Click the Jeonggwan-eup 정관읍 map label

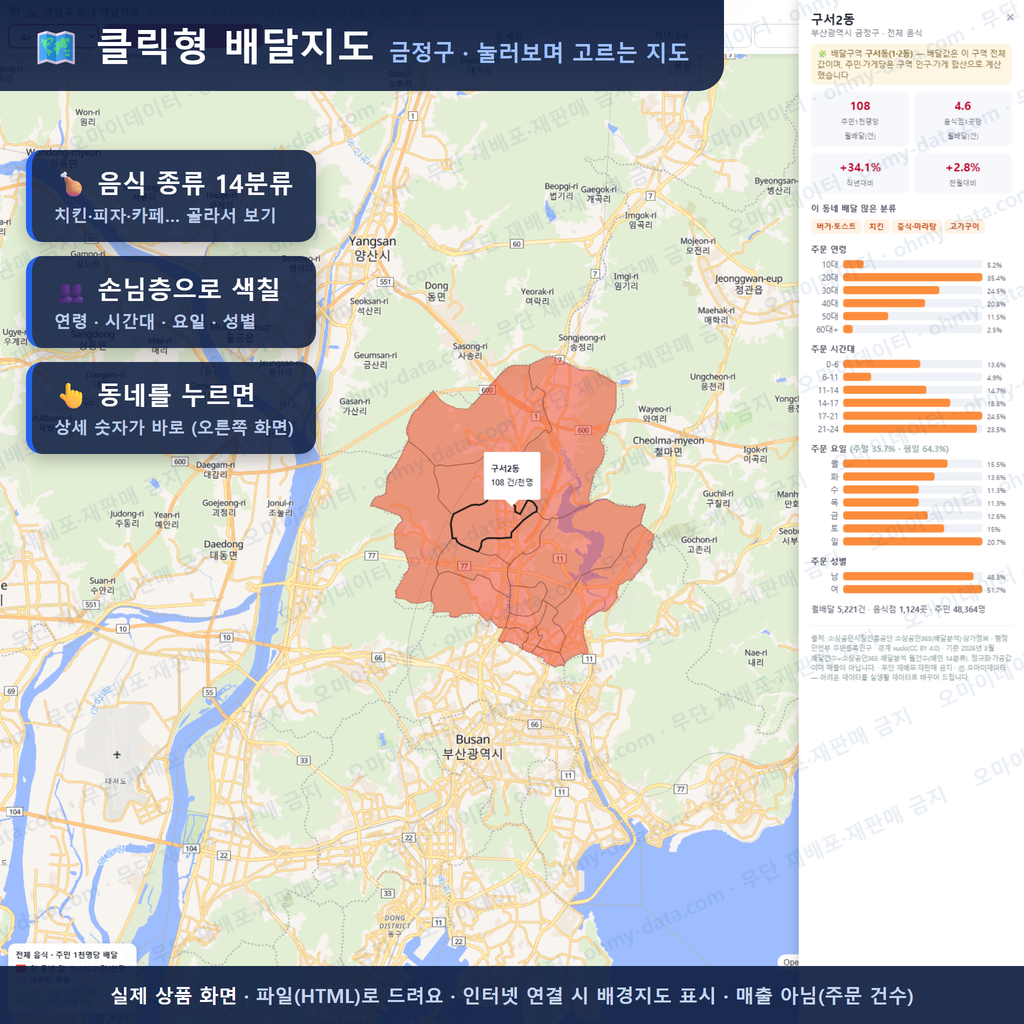coord(748,284)
